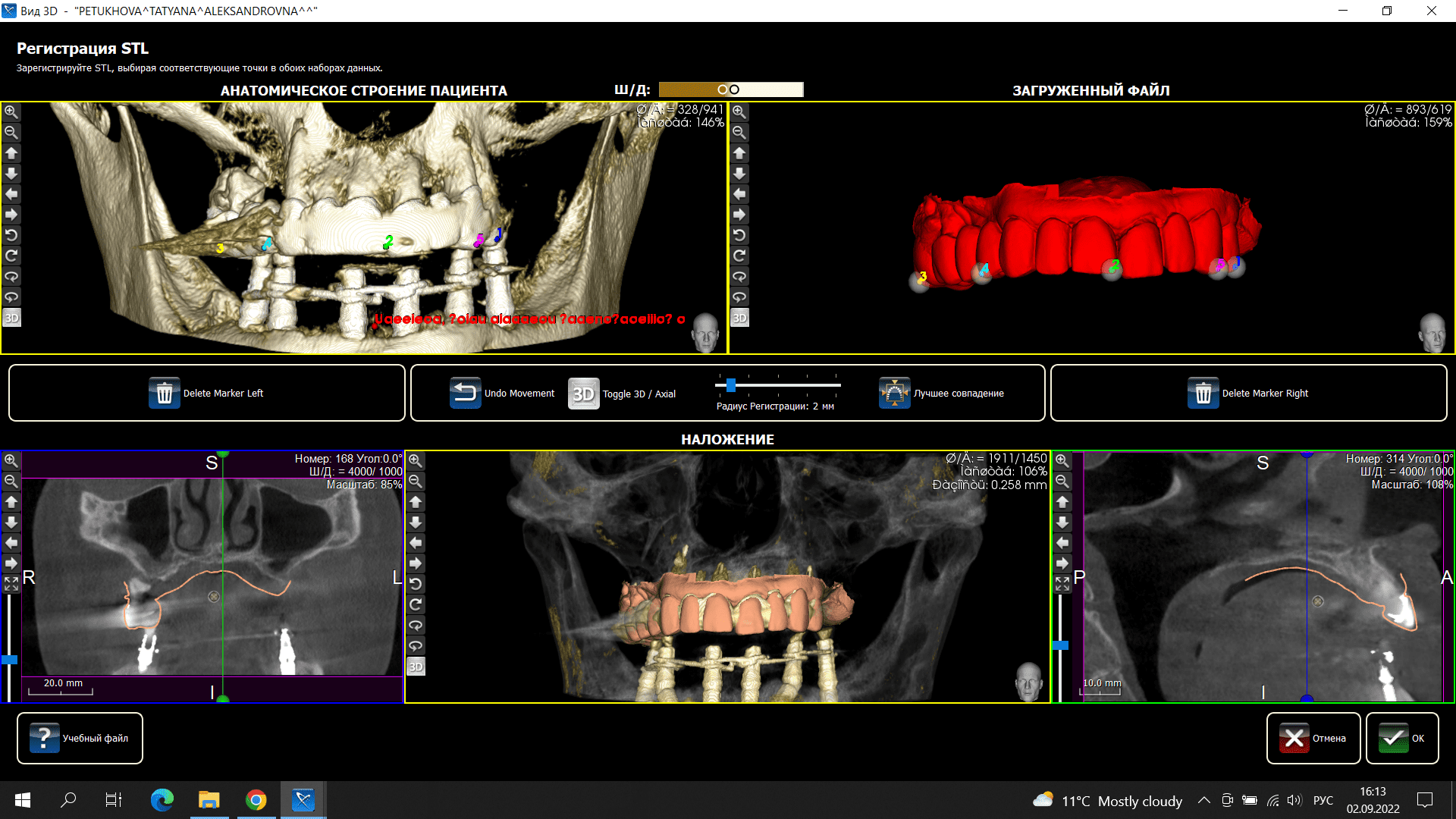Image resolution: width=1456 pixels, height=819 pixels.
Task: Click the trash icon for Delete Marker Left
Action: coord(164,394)
